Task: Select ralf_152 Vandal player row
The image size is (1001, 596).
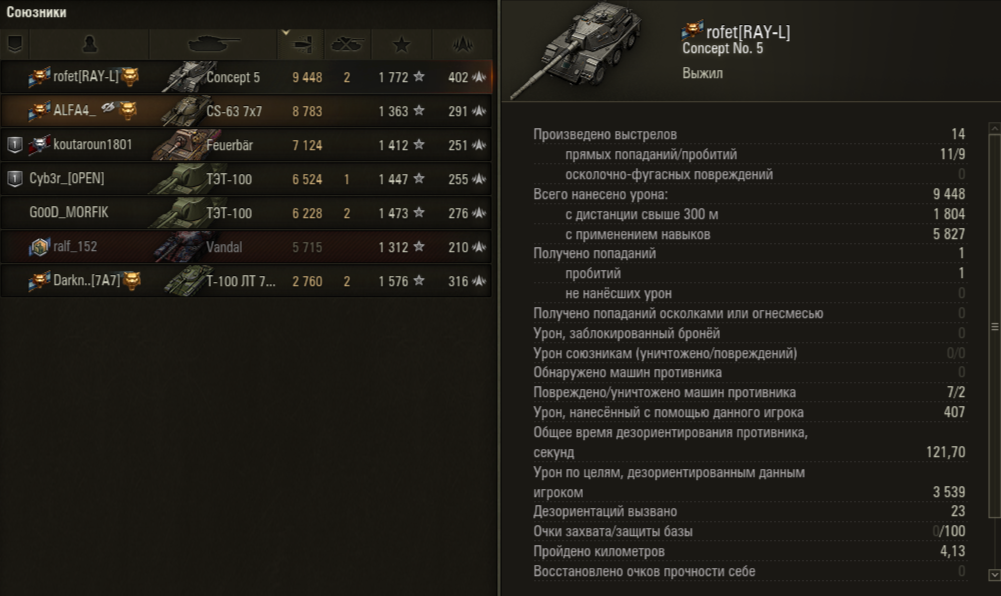Action: [x=246, y=247]
